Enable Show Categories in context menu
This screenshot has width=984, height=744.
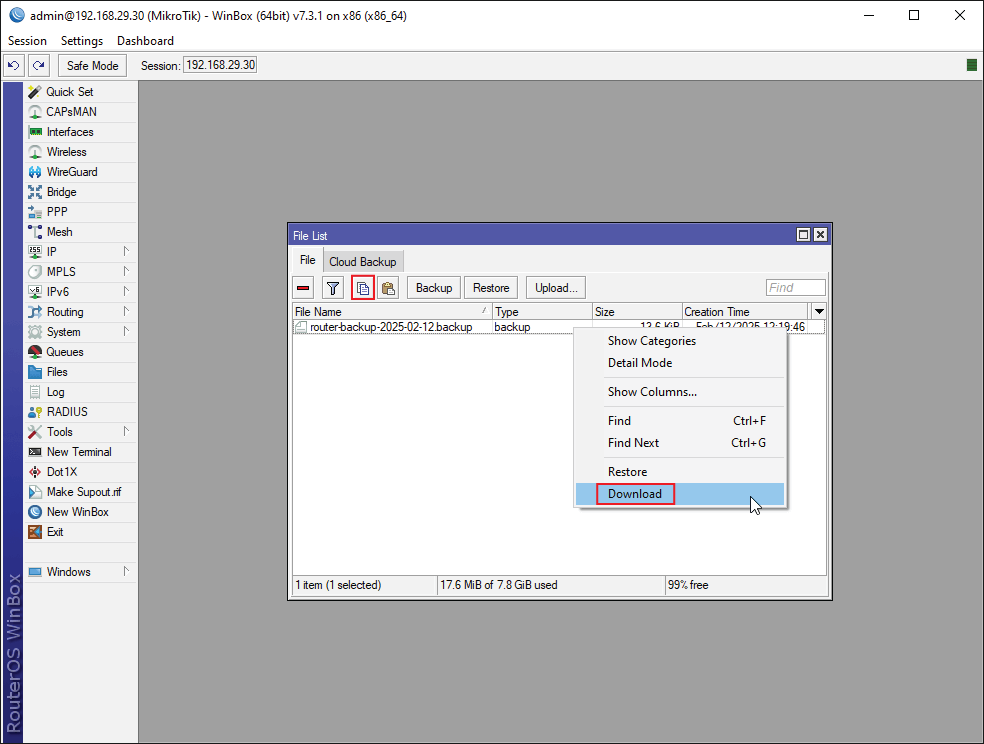click(652, 340)
